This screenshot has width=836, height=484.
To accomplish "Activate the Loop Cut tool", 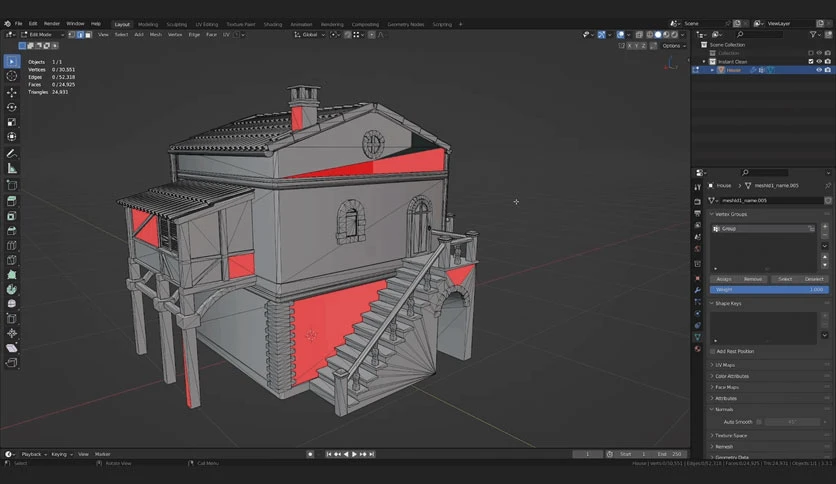I will point(11,246).
